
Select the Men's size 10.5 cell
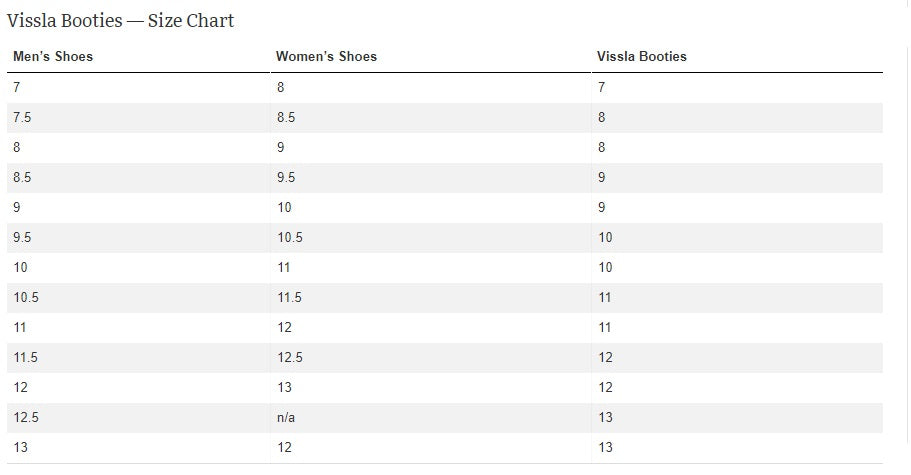25,297
